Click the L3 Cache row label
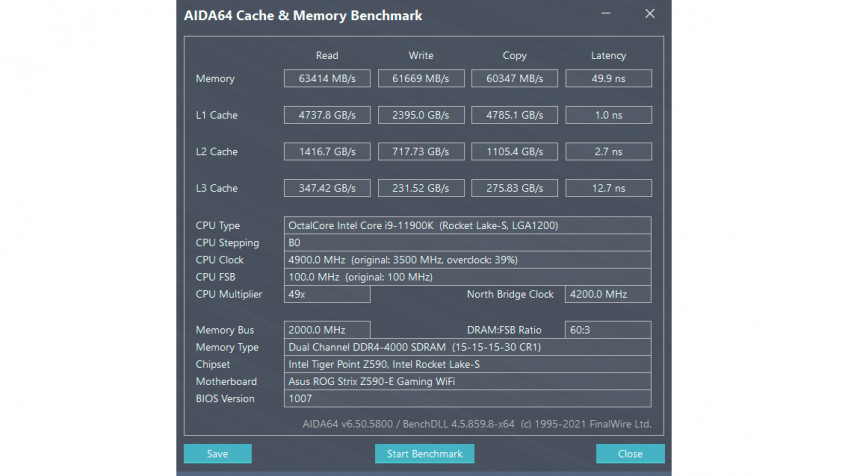Image resolution: width=848 pixels, height=476 pixels. (216, 188)
